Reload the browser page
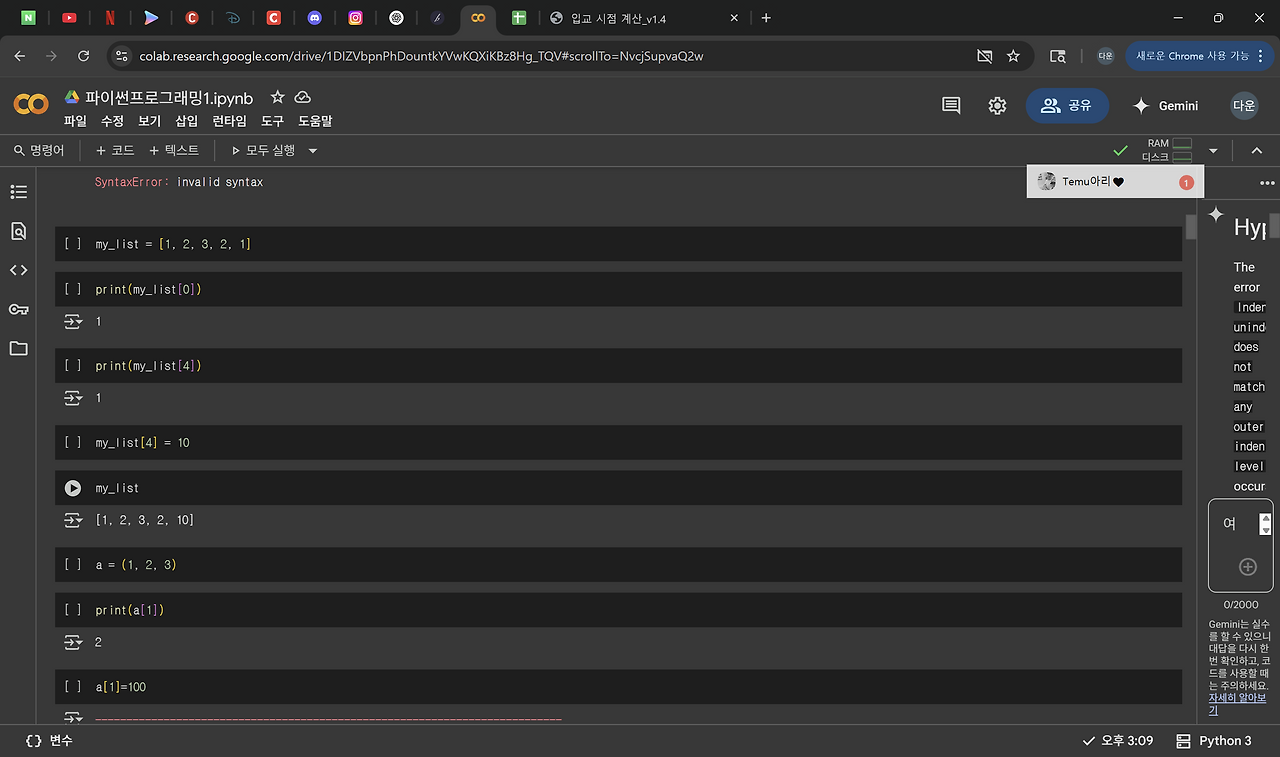This screenshot has width=1280, height=757. [84, 56]
